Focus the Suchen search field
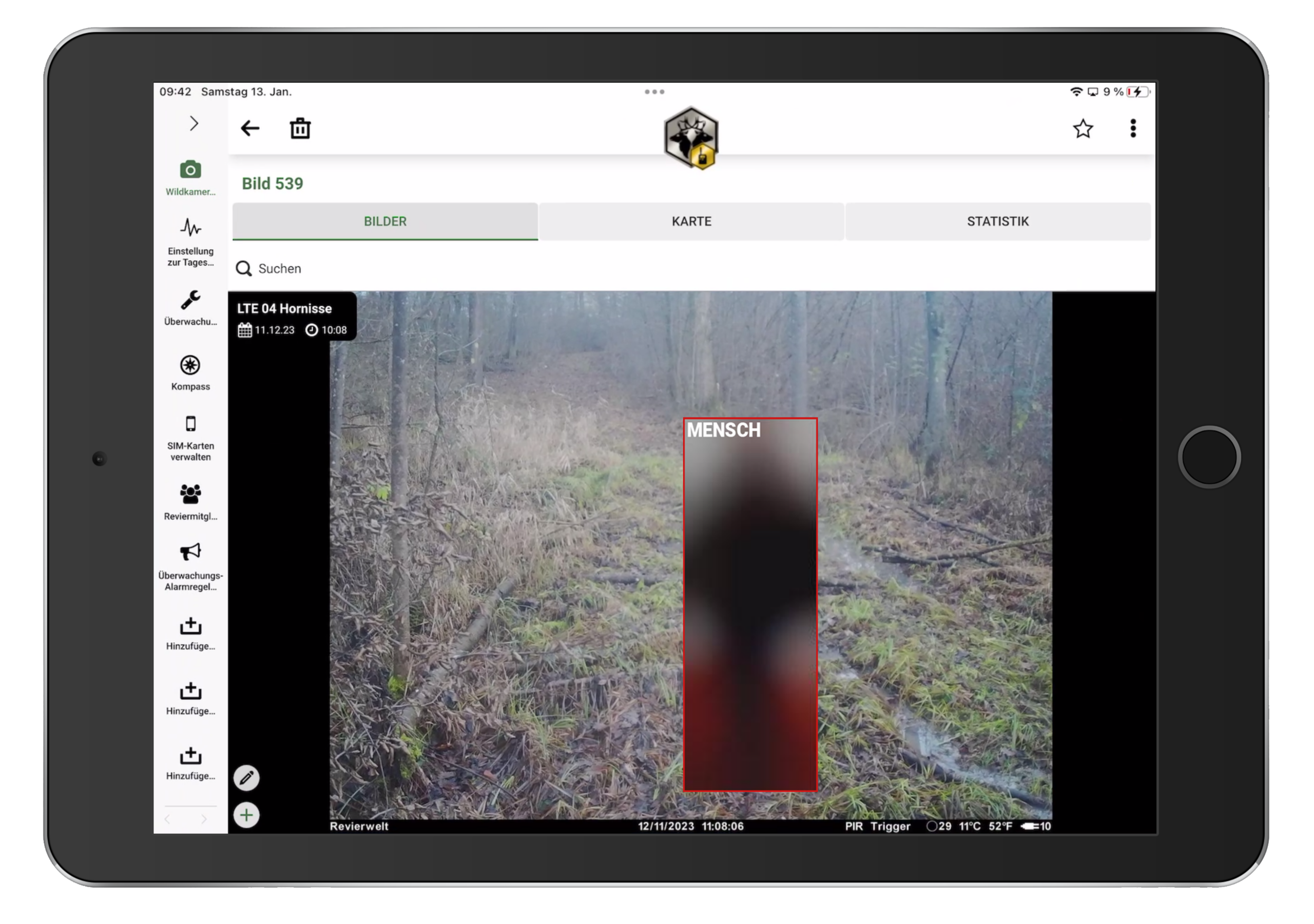The height and width of the screenshot is (924, 1314). tap(691, 268)
